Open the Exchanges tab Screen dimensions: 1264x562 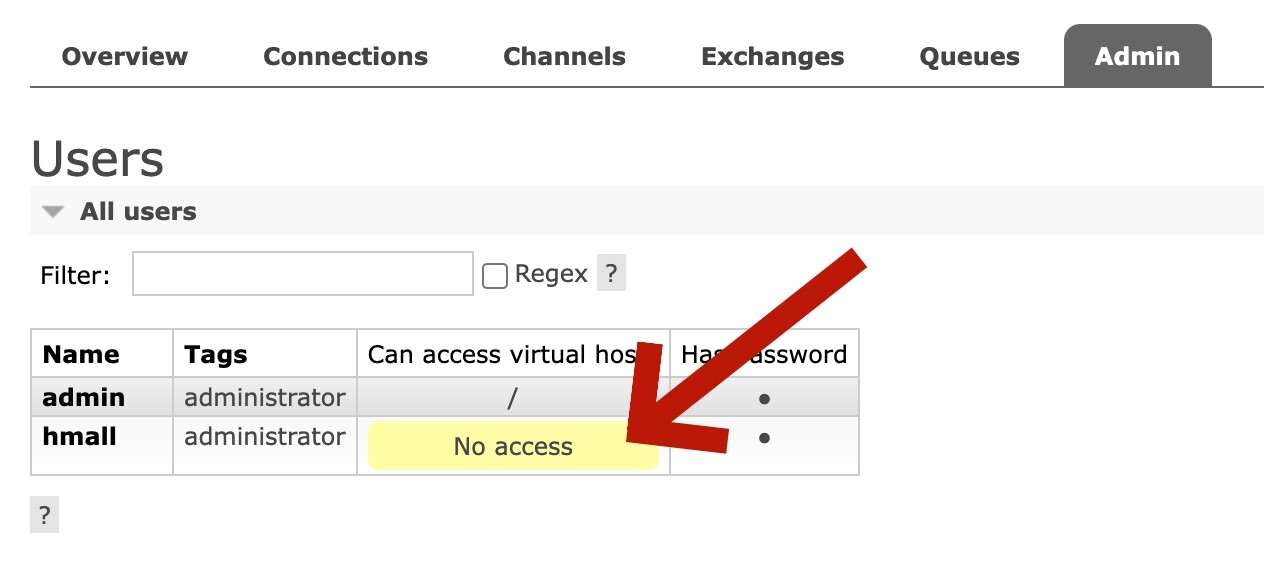pyautogui.click(x=772, y=57)
